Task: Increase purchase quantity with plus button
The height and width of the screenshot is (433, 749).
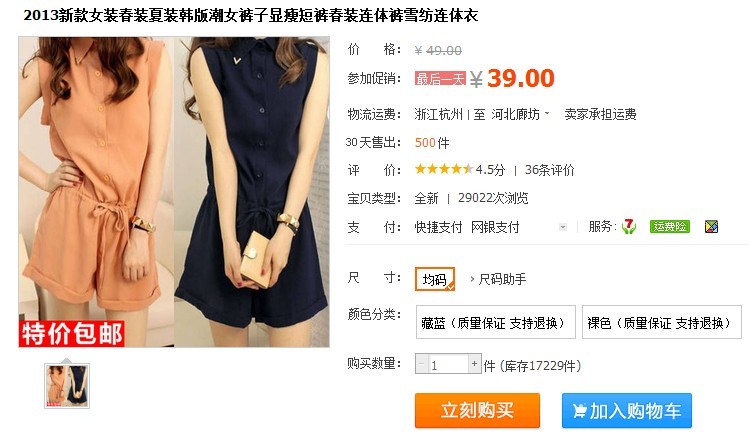Action: tap(474, 364)
